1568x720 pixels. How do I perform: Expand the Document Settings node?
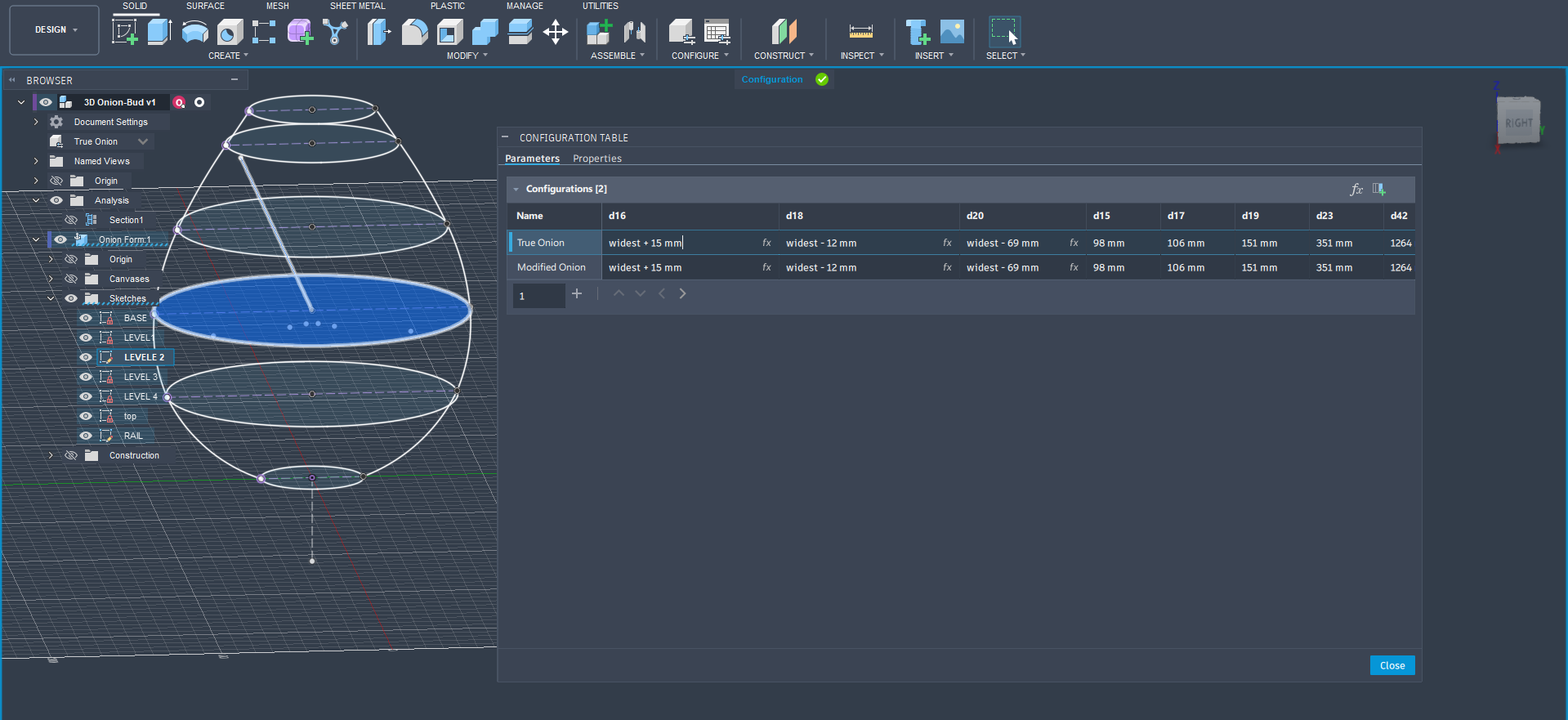[x=36, y=122]
